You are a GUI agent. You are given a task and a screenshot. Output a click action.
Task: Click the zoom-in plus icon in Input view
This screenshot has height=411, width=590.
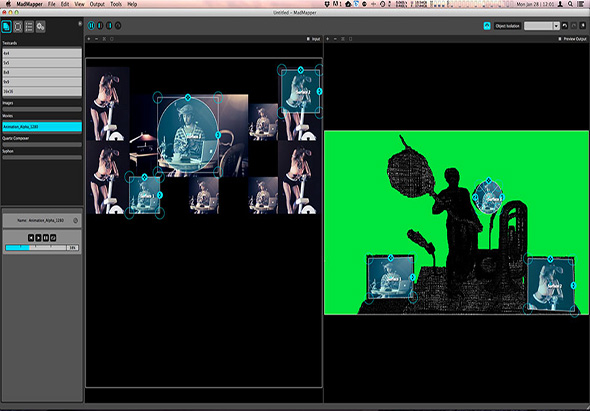(x=89, y=39)
